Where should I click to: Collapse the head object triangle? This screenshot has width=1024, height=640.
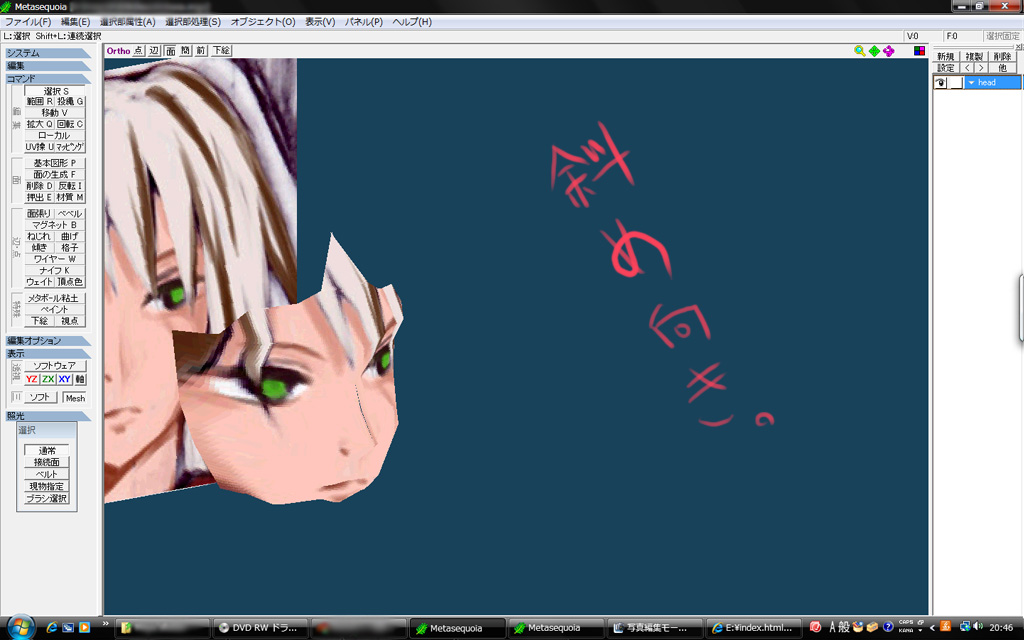pos(971,83)
